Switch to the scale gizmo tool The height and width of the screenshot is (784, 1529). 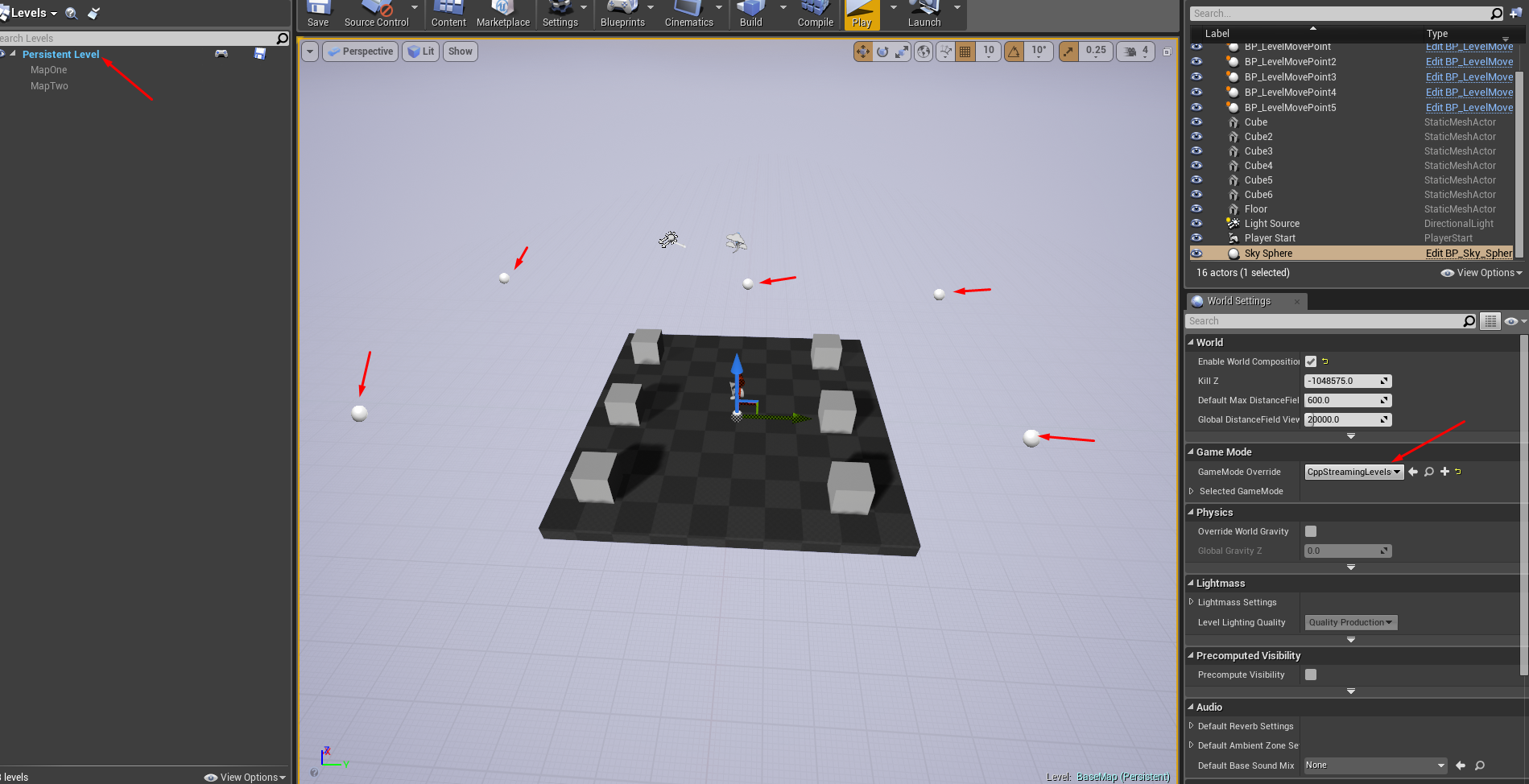[x=903, y=52]
